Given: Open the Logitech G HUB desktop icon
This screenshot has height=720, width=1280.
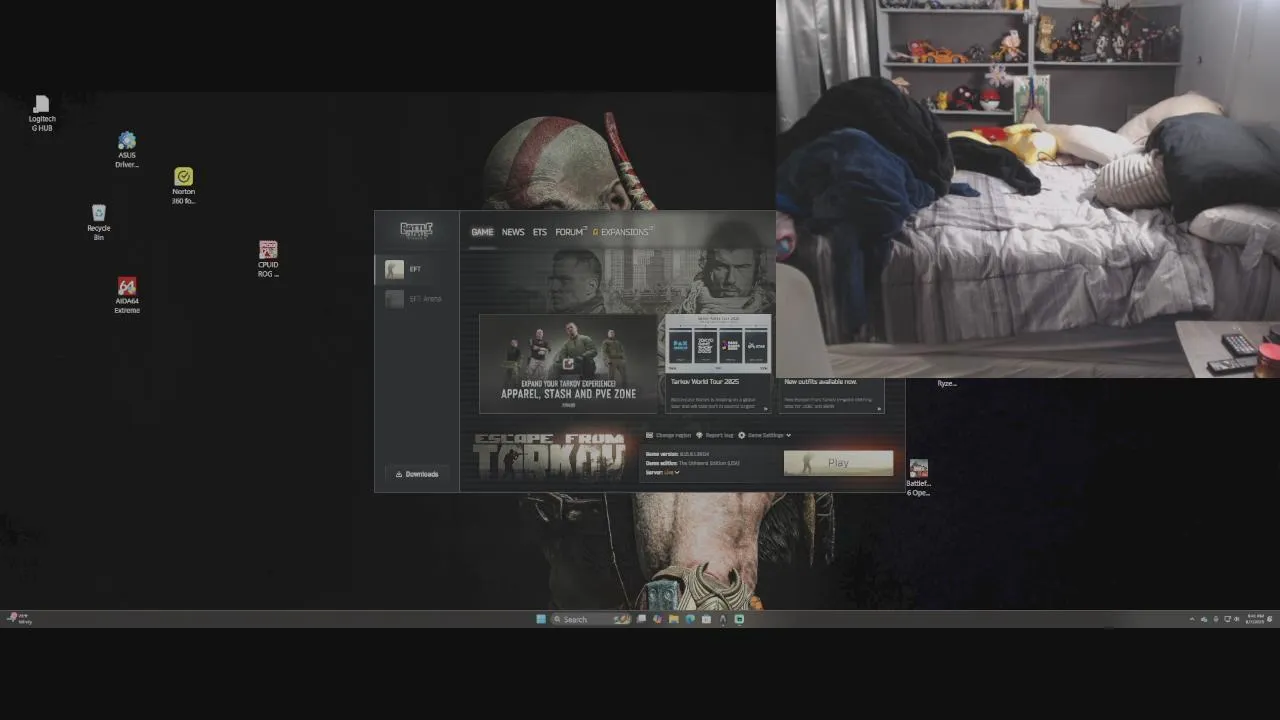Looking at the screenshot, I should 41,113.
